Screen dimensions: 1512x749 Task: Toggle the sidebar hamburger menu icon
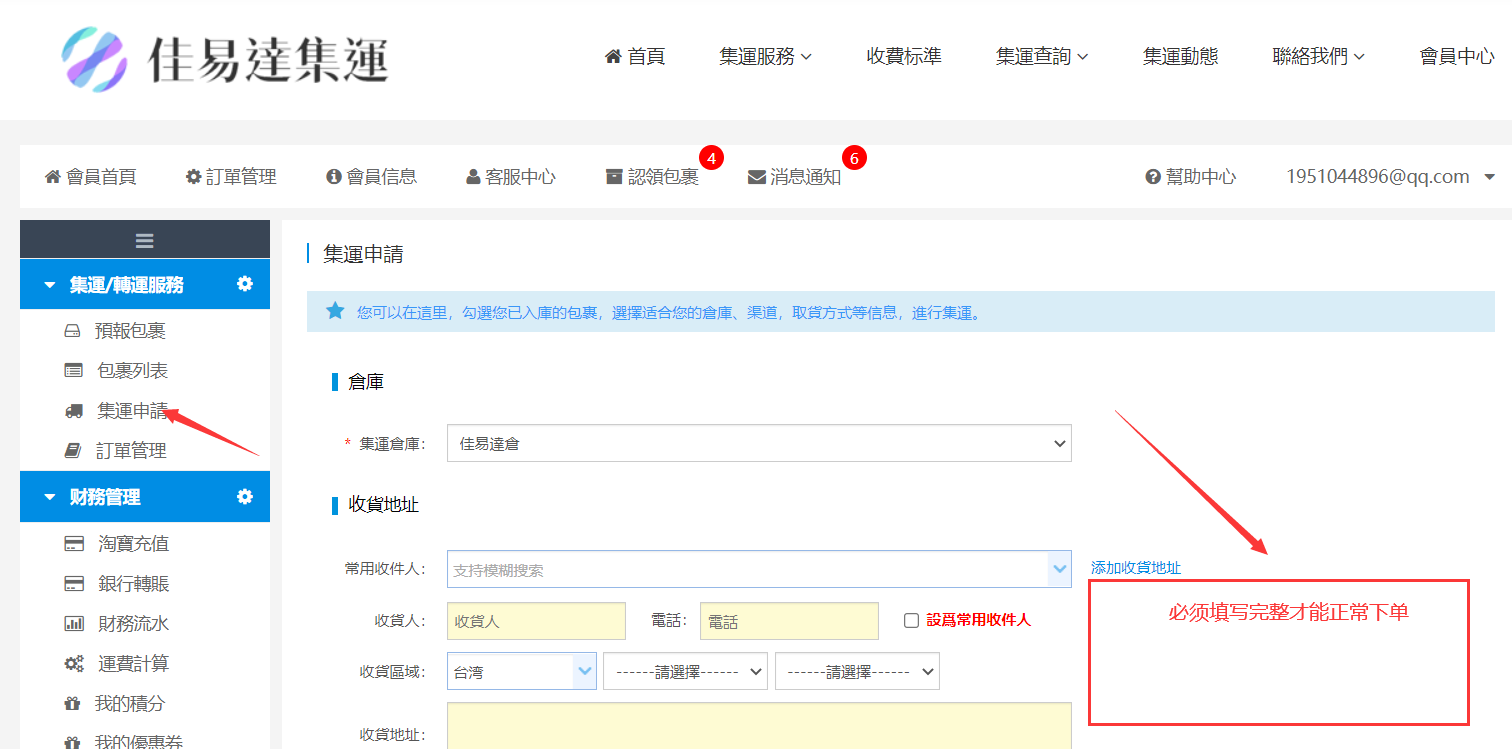(145, 240)
